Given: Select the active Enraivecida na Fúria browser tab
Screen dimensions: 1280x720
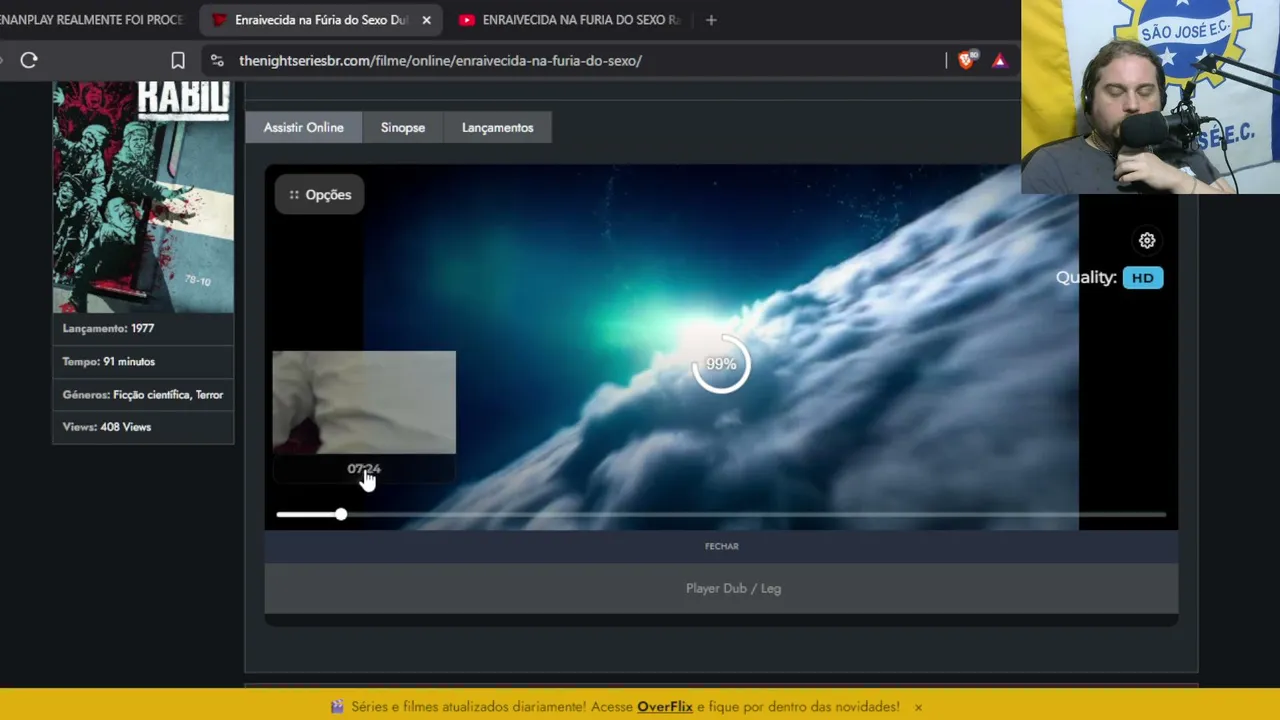Looking at the screenshot, I should 320,20.
